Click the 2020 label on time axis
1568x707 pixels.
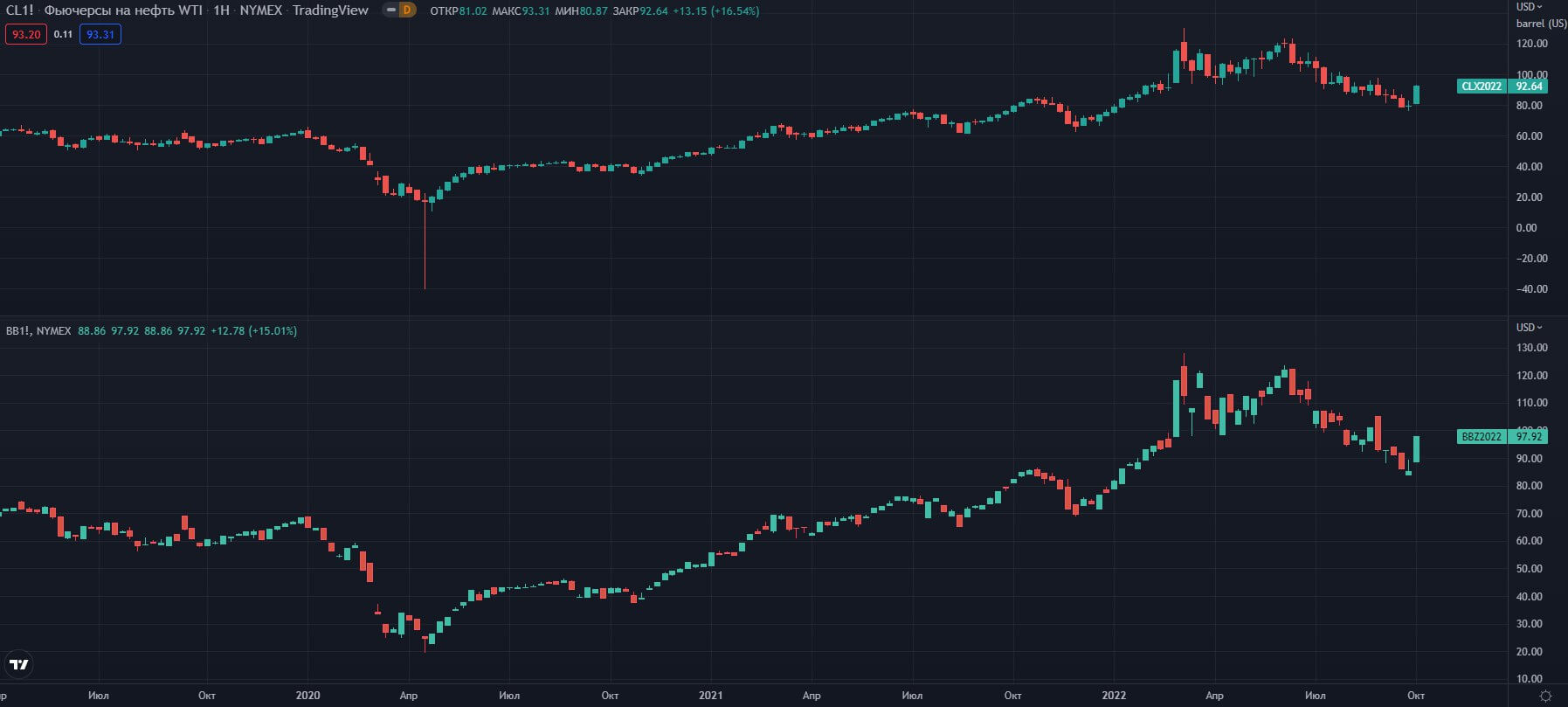click(x=307, y=696)
